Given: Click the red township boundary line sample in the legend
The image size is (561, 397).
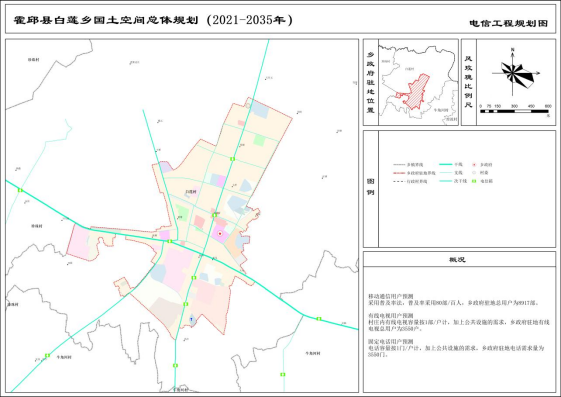Looking at the screenshot, I should point(399,173).
